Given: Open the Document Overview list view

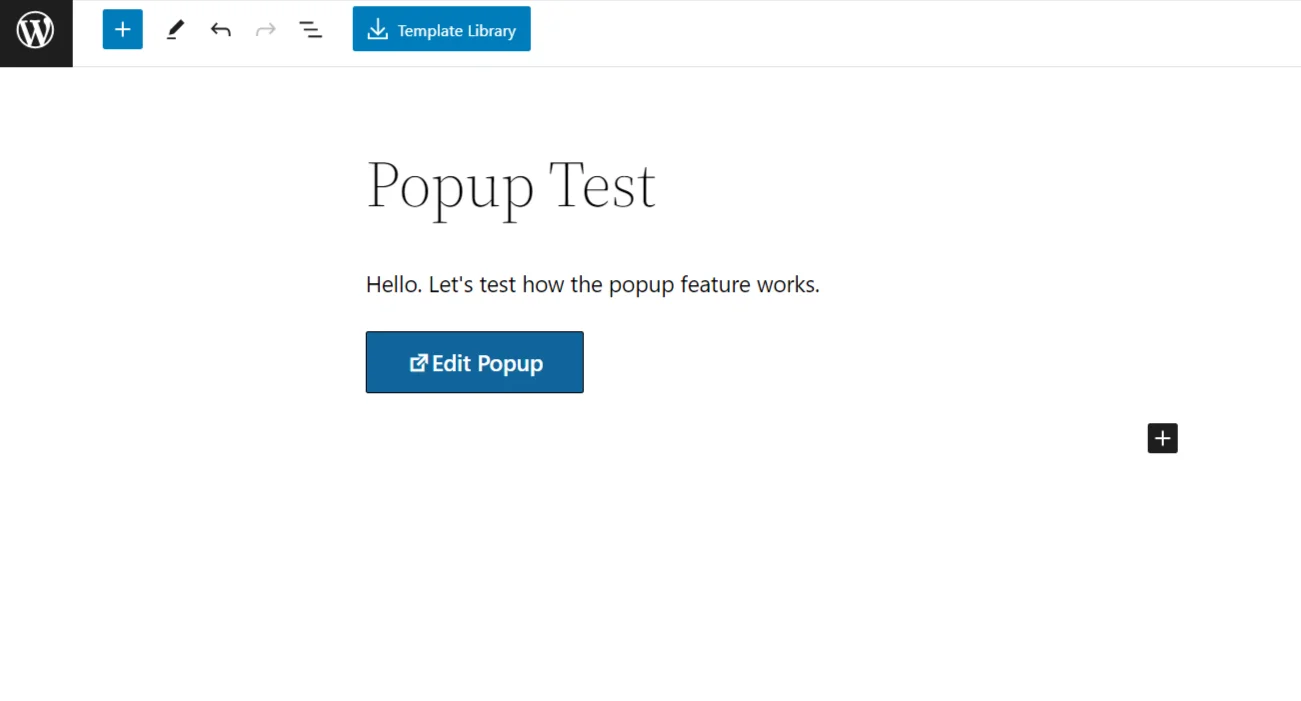Looking at the screenshot, I should [310, 30].
